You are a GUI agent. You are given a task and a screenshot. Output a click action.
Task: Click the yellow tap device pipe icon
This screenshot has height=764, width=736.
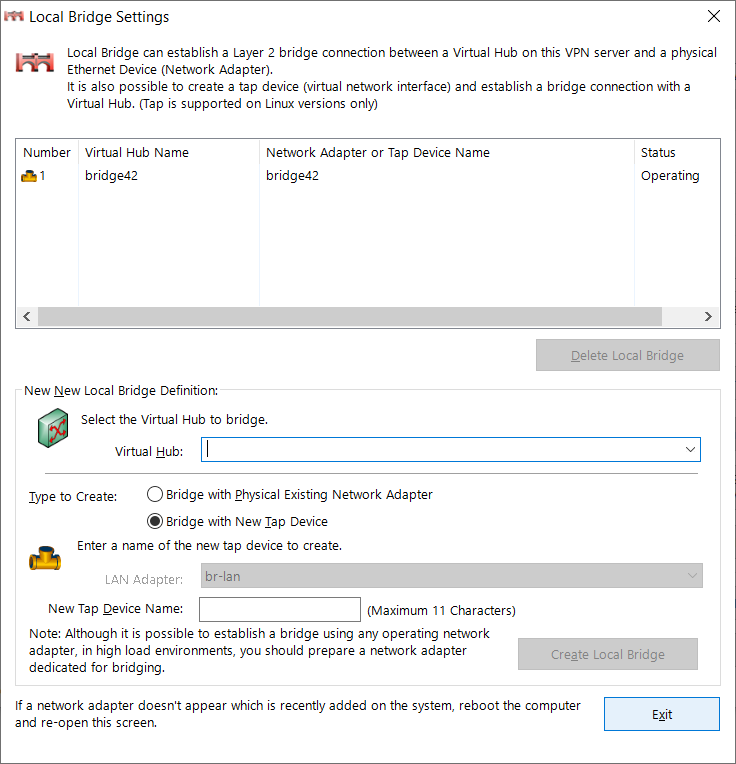[x=44, y=559]
